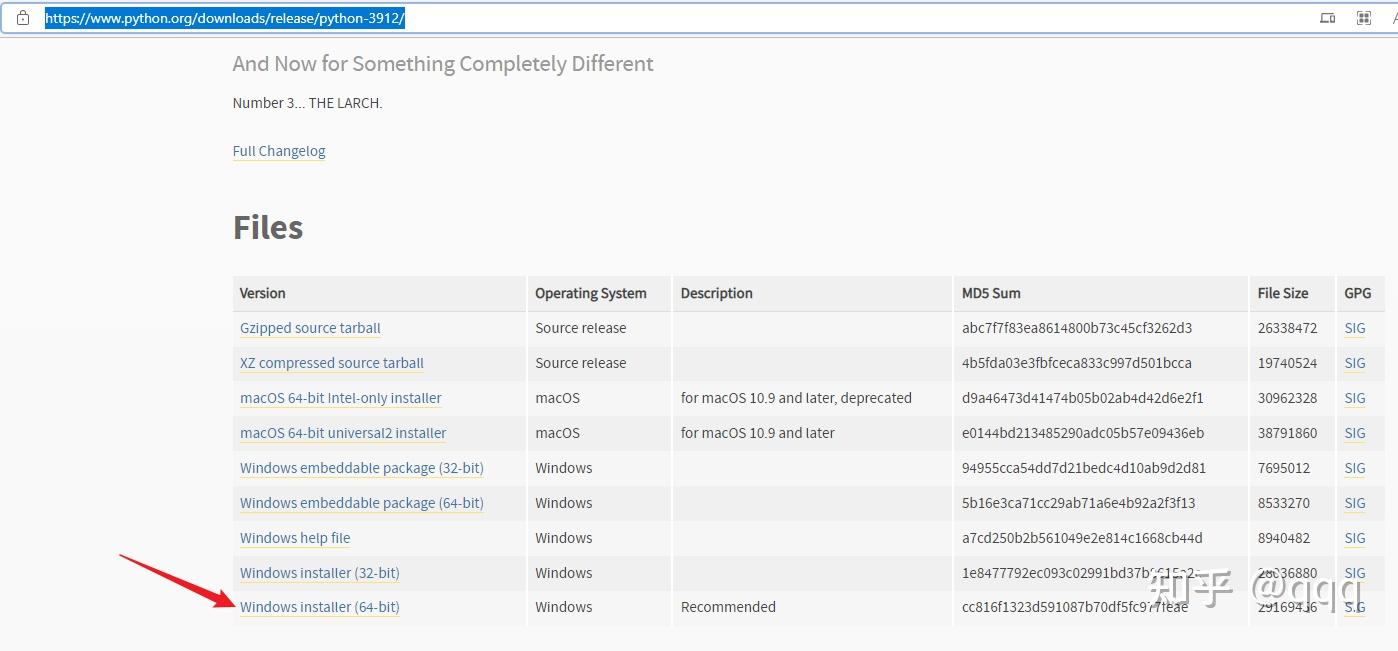Click SIG for macOS universal2 installer

pyautogui.click(x=1355, y=433)
